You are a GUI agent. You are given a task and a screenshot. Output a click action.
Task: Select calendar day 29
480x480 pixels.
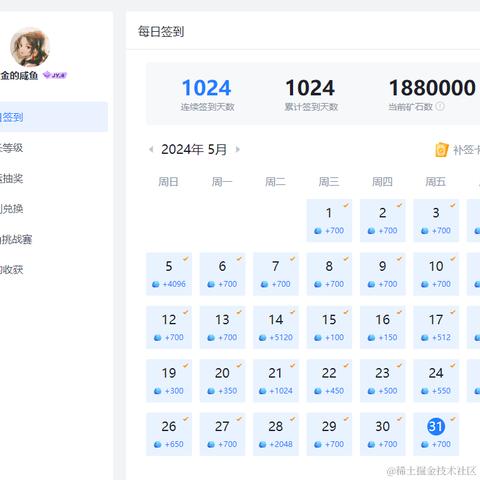click(x=329, y=434)
